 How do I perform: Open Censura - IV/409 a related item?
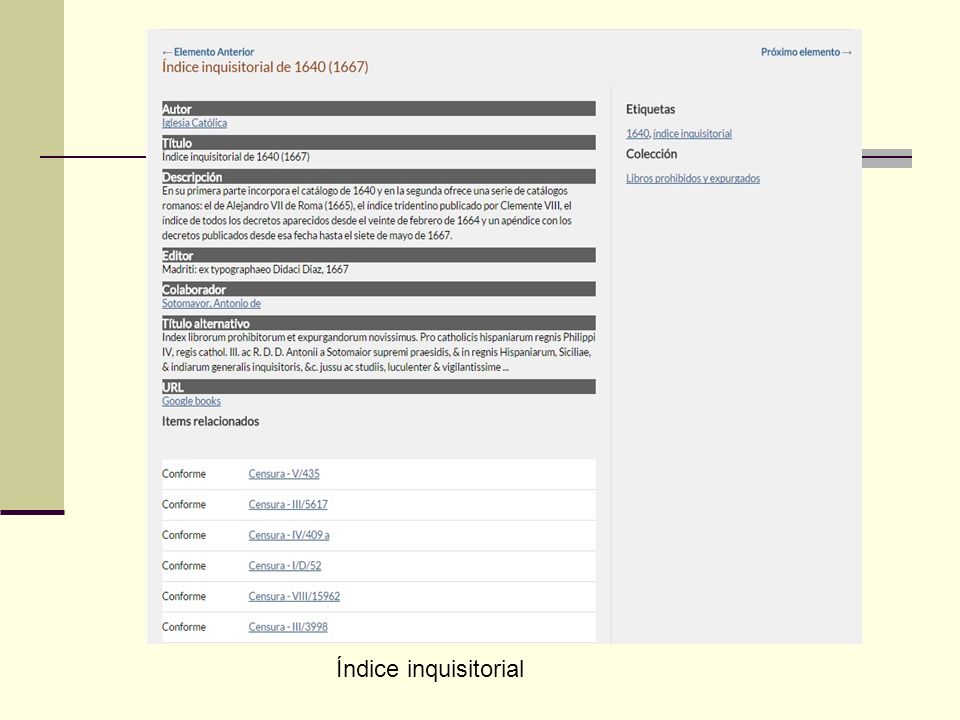click(289, 535)
